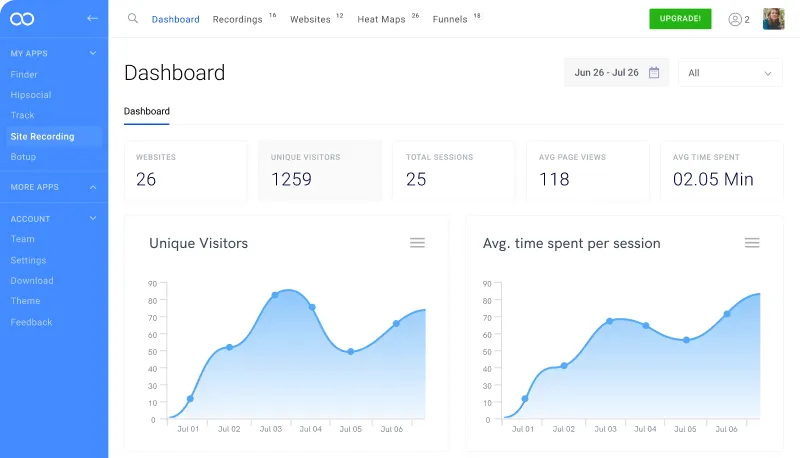Click the Avg. time spent per session title
The image size is (800, 458).
[571, 243]
